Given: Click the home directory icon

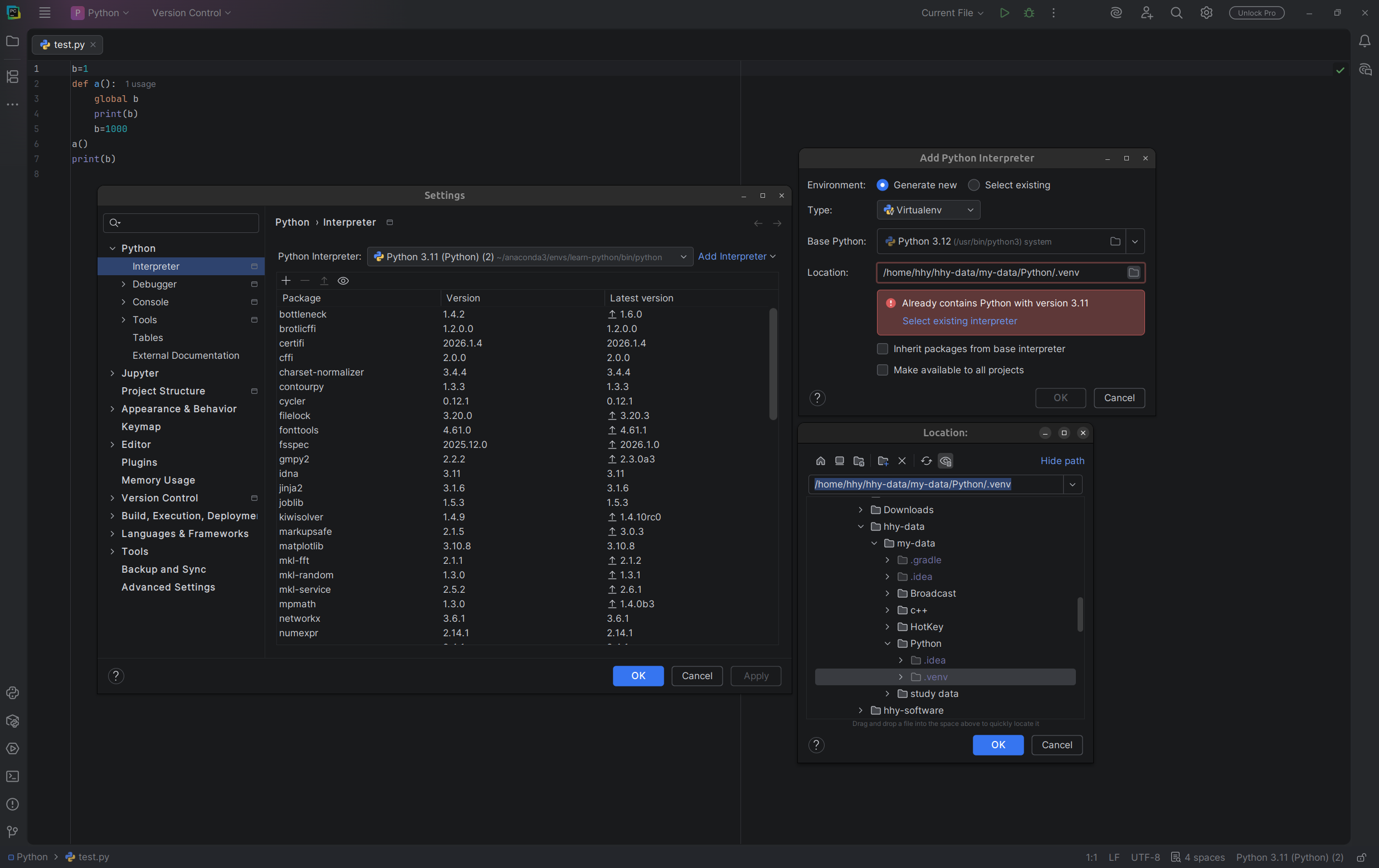Looking at the screenshot, I should tap(820, 461).
